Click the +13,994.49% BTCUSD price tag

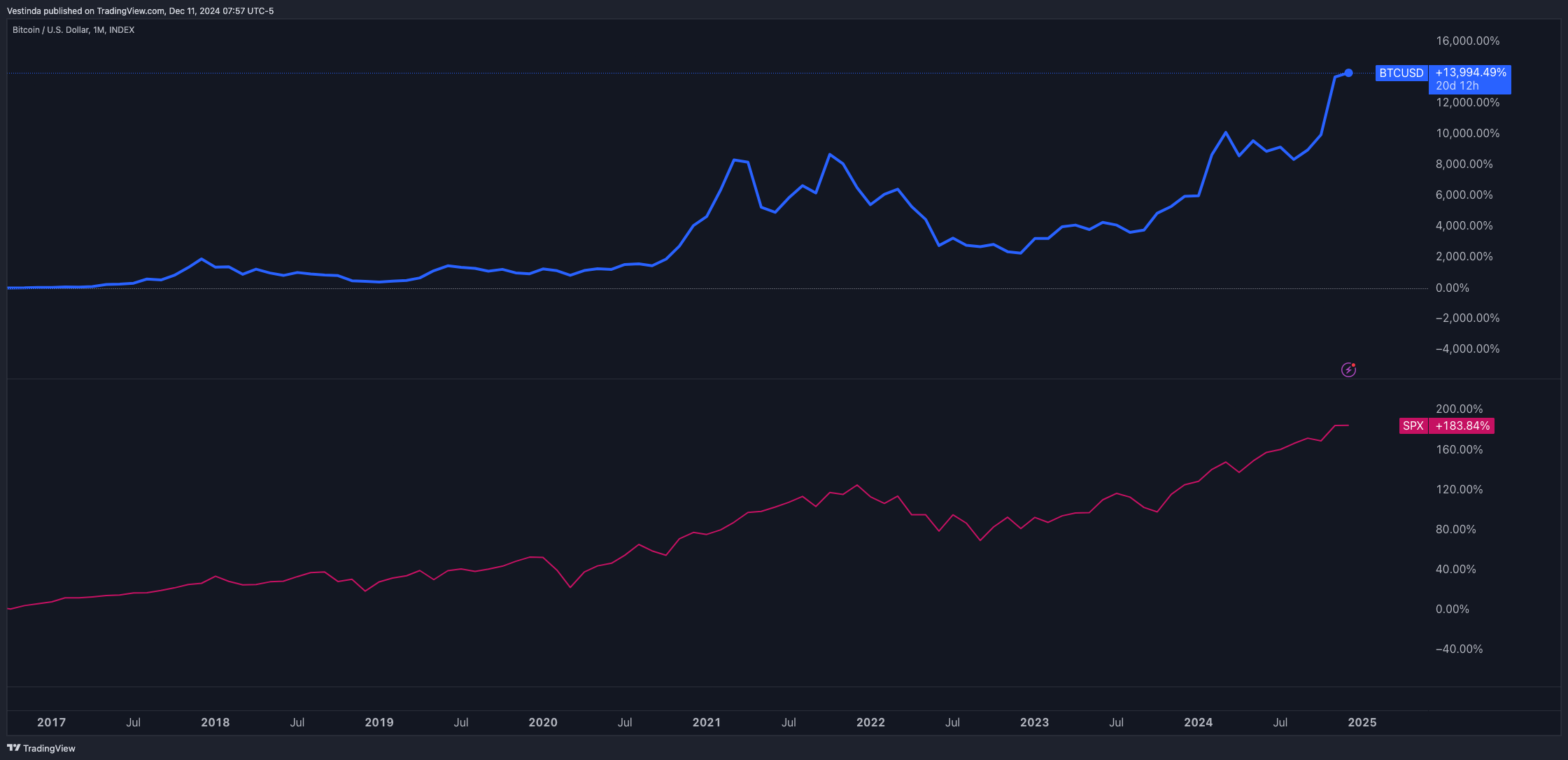pyautogui.click(x=1470, y=73)
